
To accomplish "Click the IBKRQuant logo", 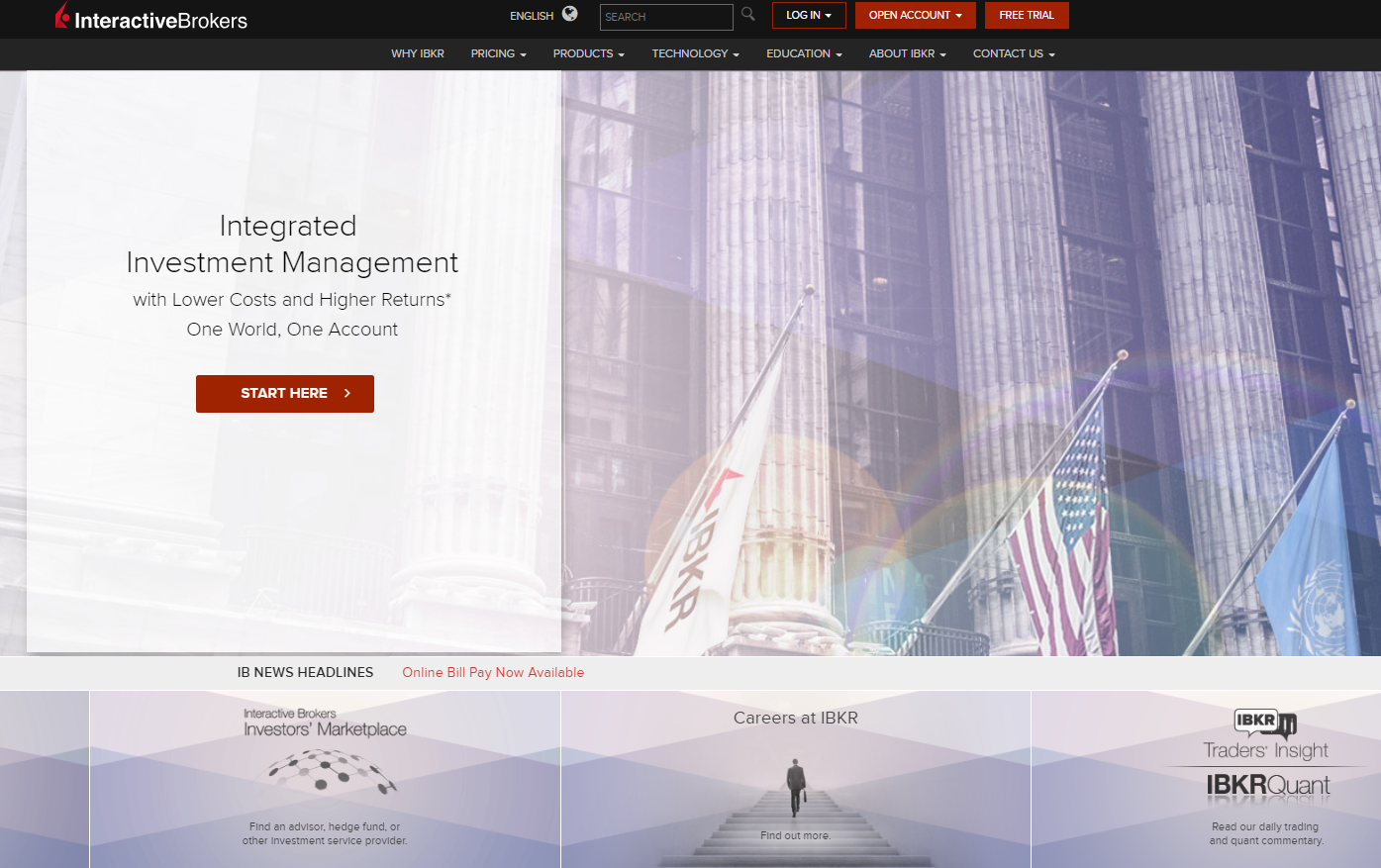I will coord(1267,786).
